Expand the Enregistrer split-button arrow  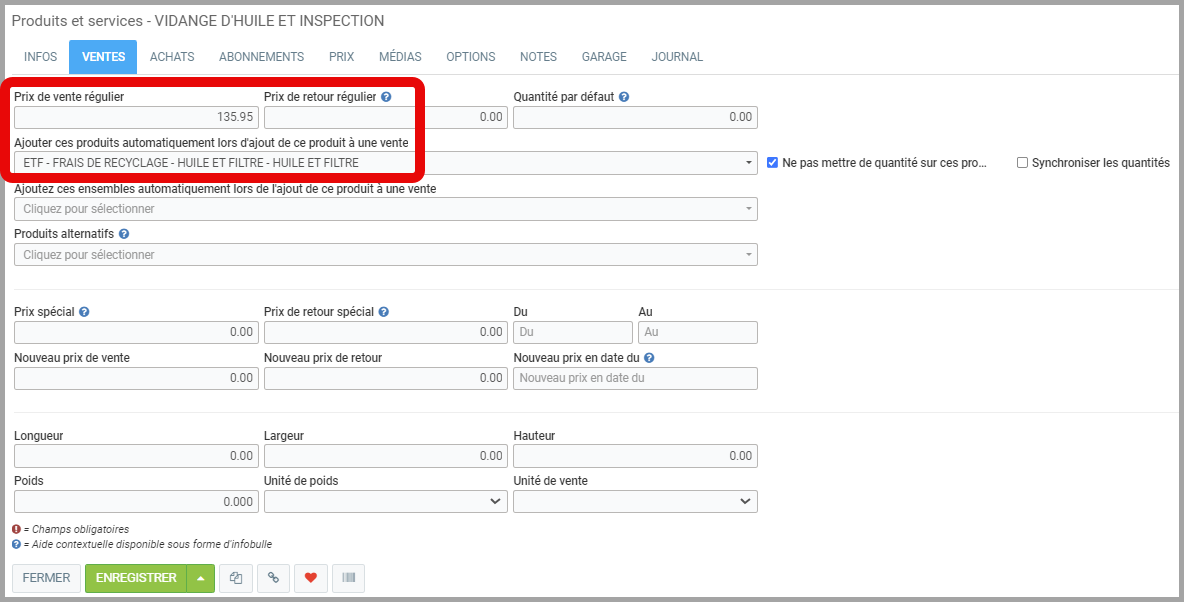pyautogui.click(x=201, y=578)
